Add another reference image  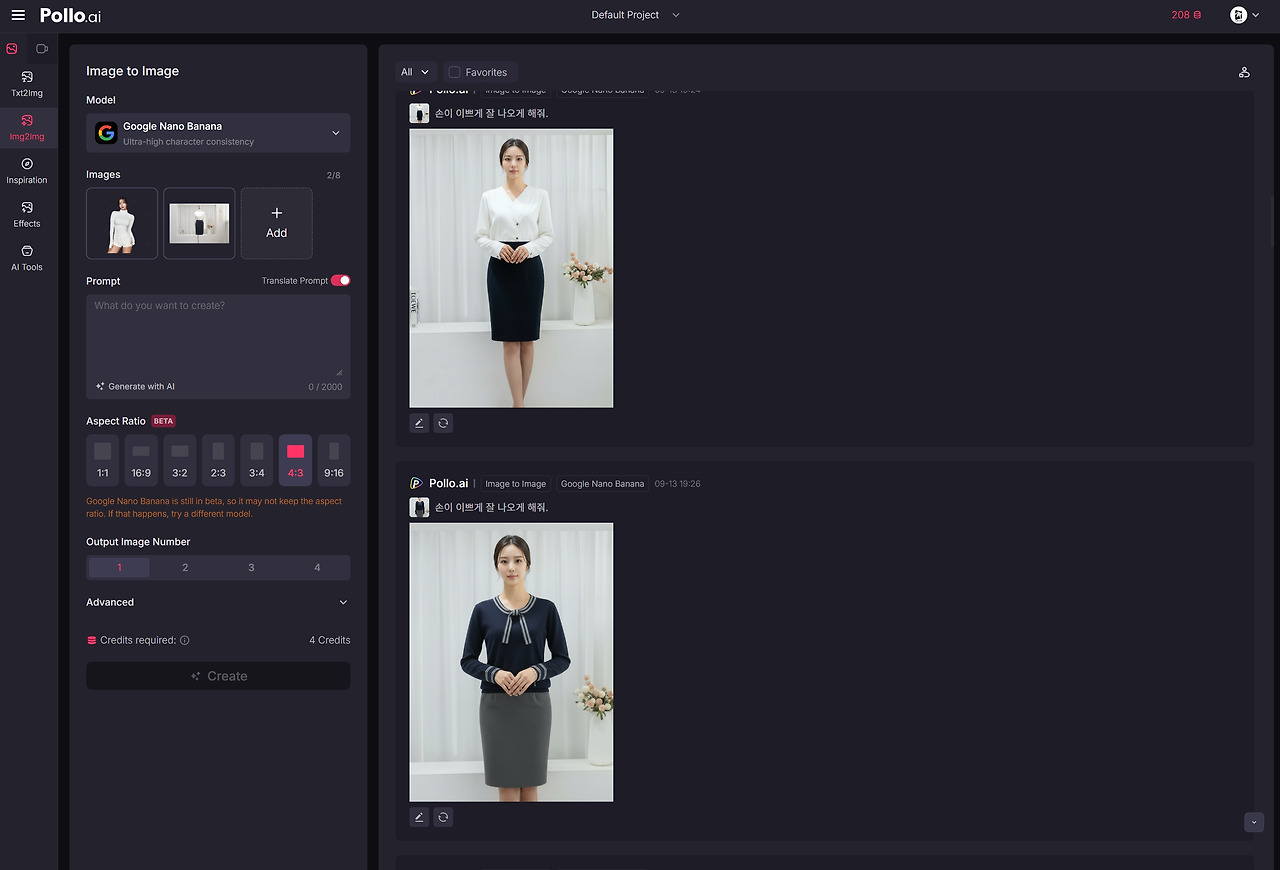pyautogui.click(x=277, y=223)
